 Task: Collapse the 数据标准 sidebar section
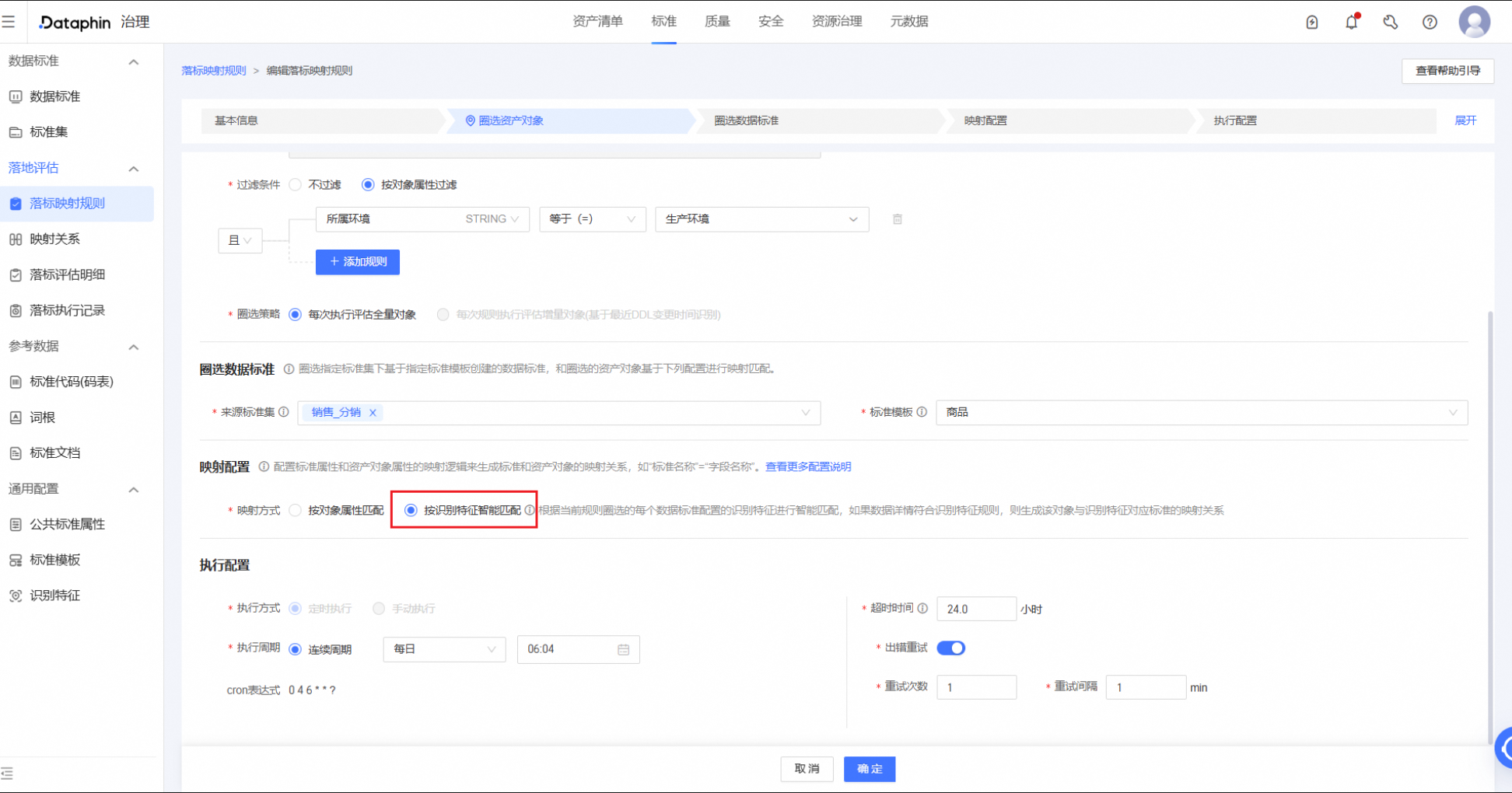[x=134, y=61]
